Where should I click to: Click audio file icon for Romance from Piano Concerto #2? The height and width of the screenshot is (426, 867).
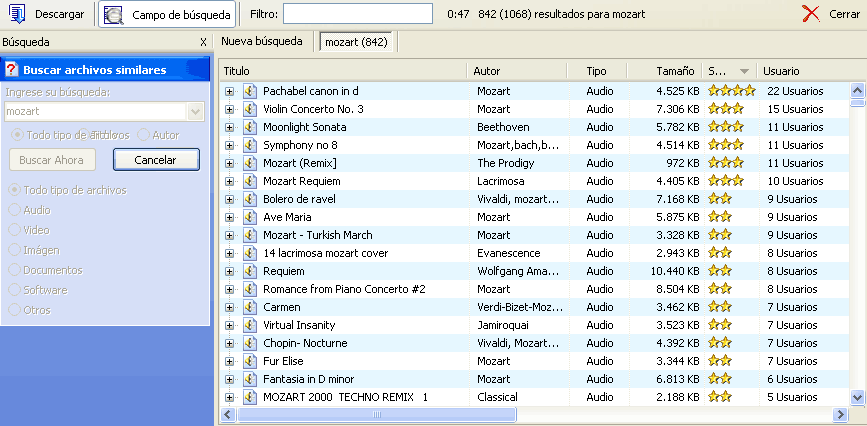[x=250, y=289]
